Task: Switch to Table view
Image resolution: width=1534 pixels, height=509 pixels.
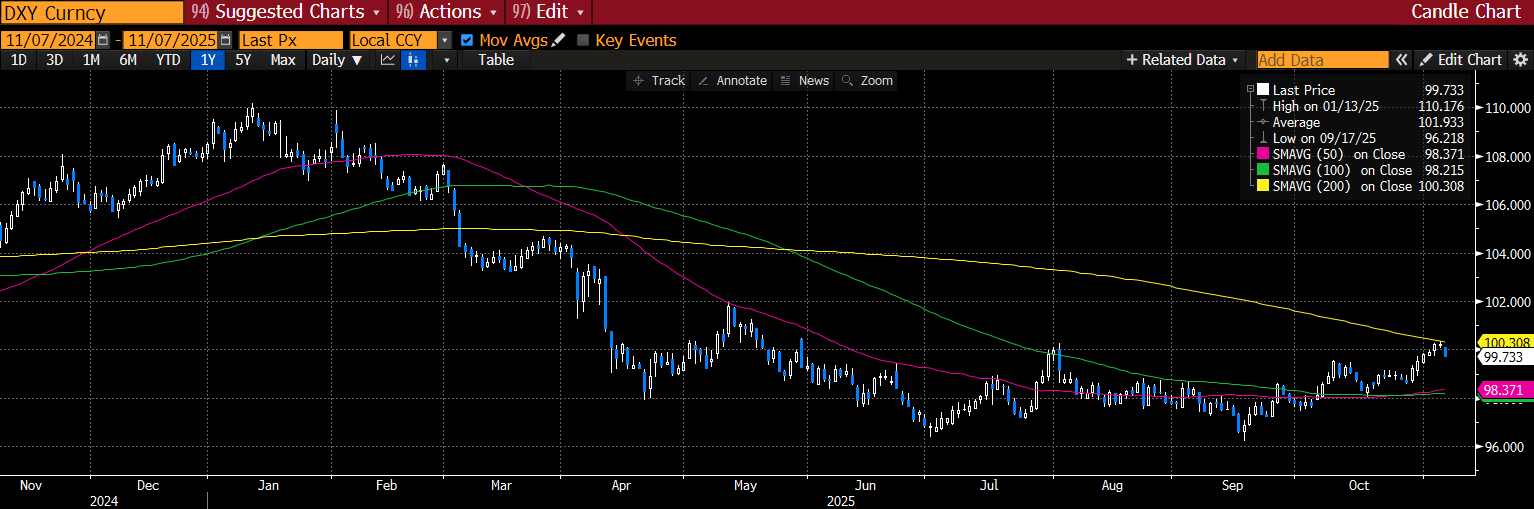Action: tap(496, 60)
